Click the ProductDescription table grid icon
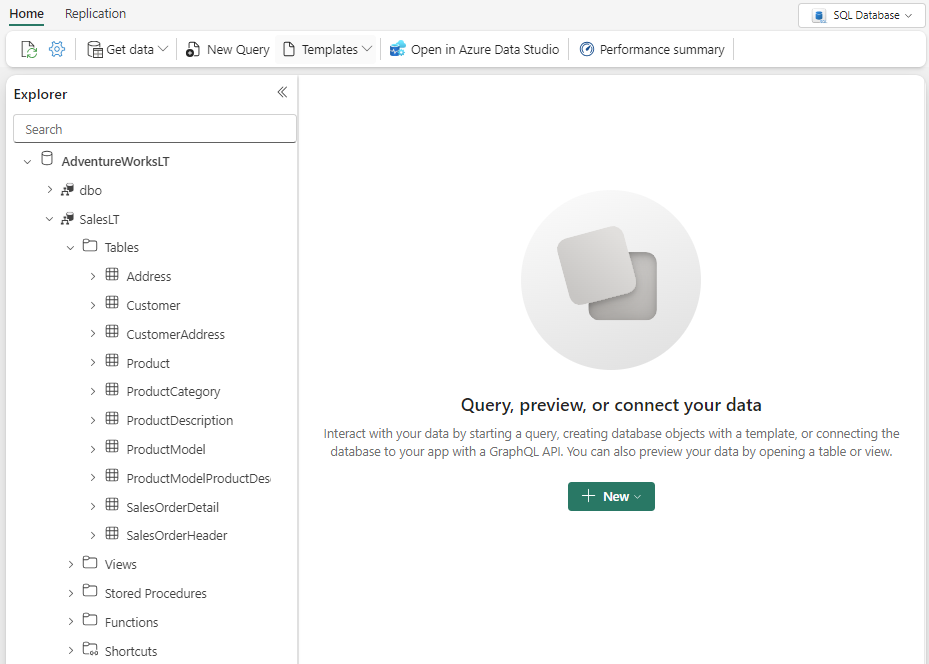 click(x=112, y=418)
